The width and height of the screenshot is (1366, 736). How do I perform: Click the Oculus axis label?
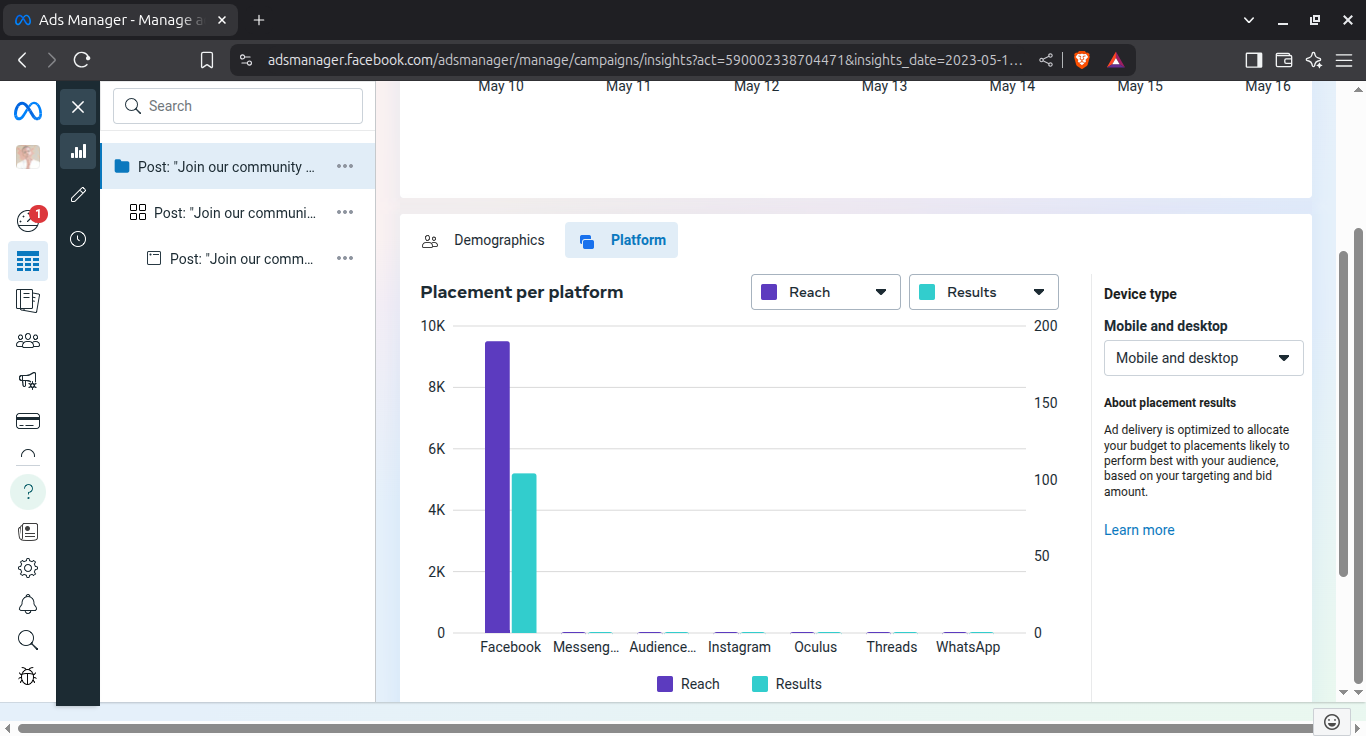pos(816,647)
